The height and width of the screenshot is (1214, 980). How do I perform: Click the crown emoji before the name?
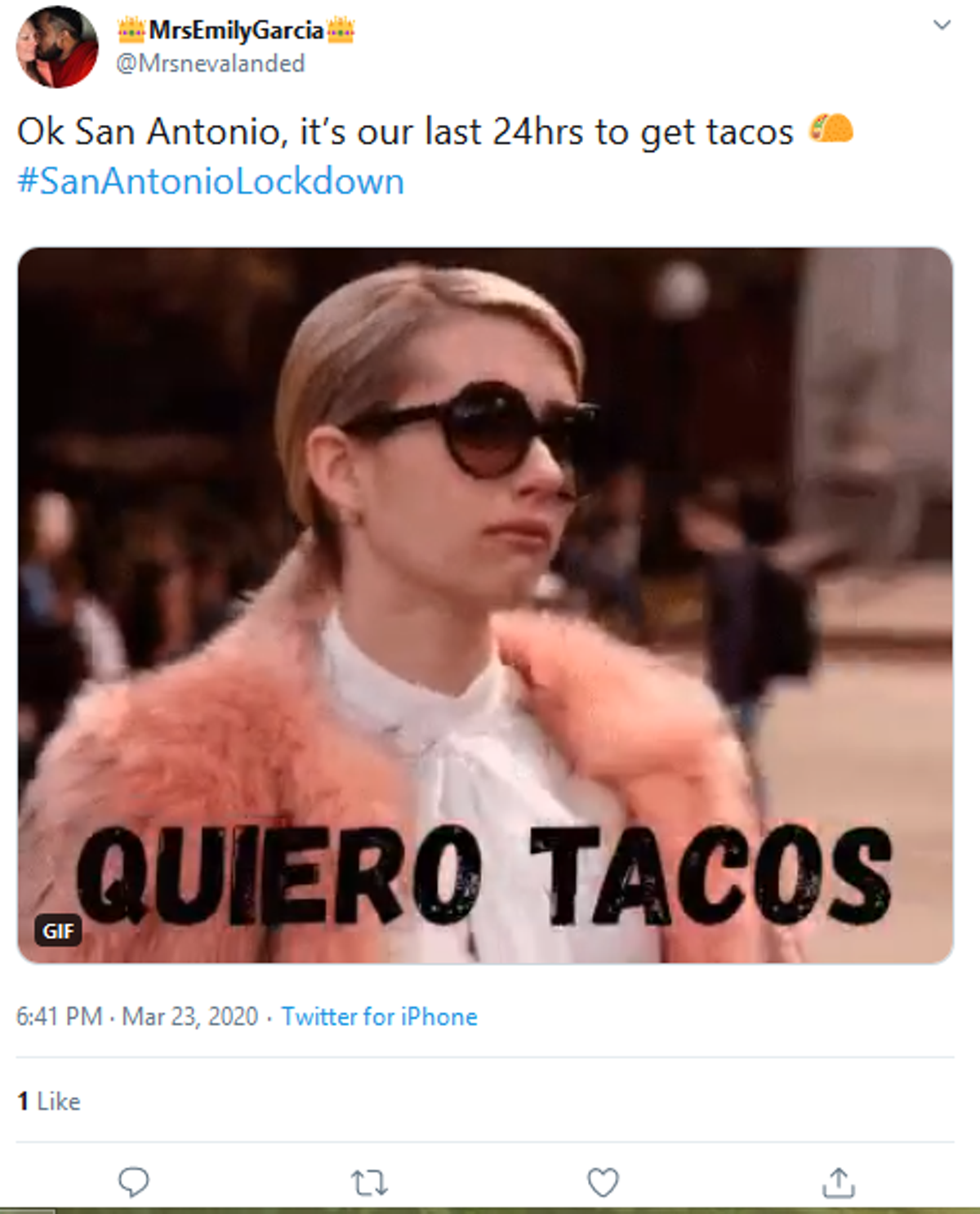click(x=131, y=31)
